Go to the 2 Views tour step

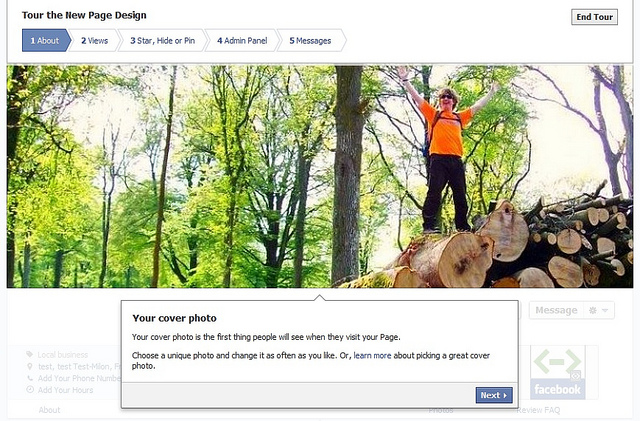94,41
